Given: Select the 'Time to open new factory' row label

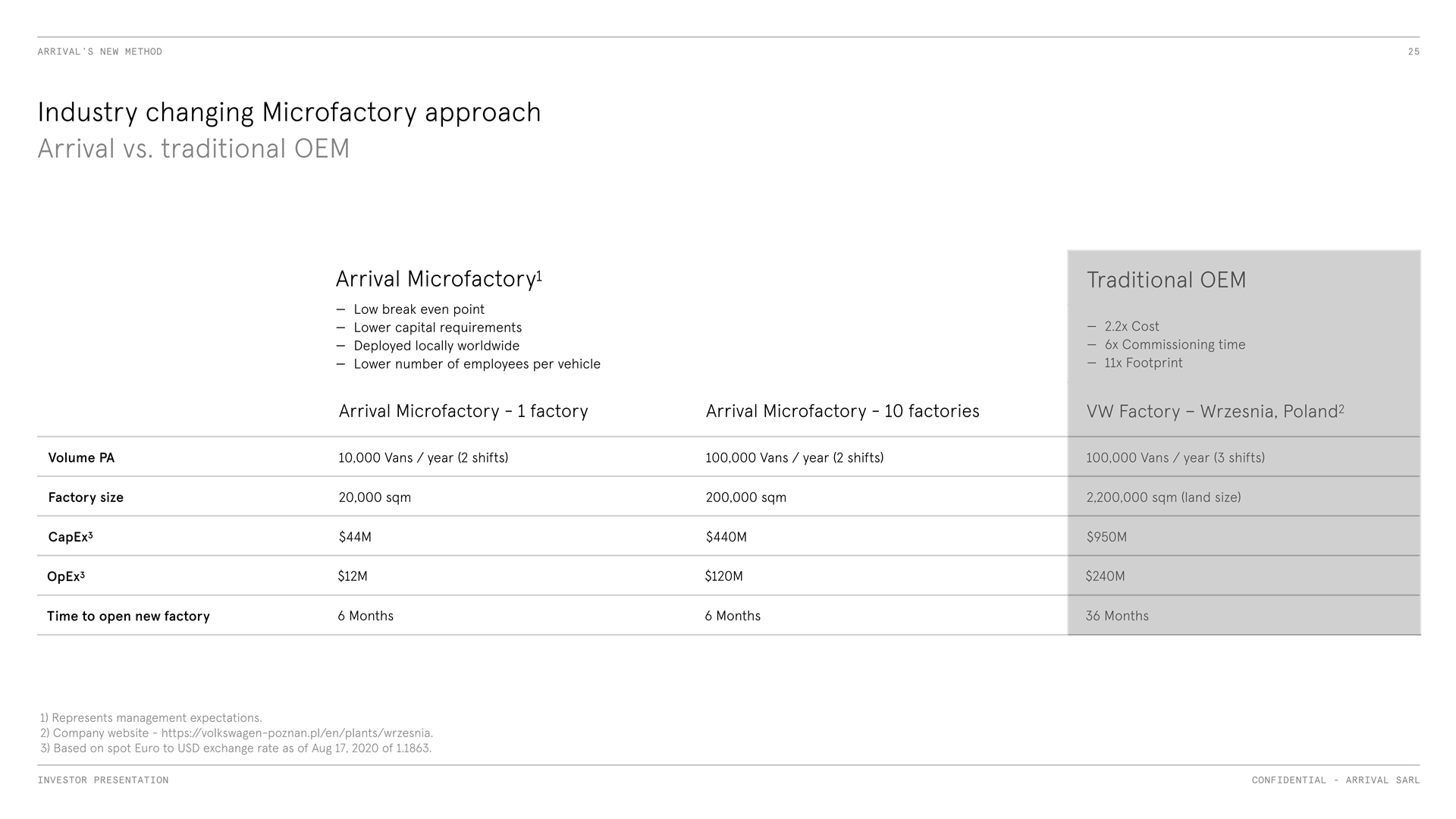Looking at the screenshot, I should (128, 617).
